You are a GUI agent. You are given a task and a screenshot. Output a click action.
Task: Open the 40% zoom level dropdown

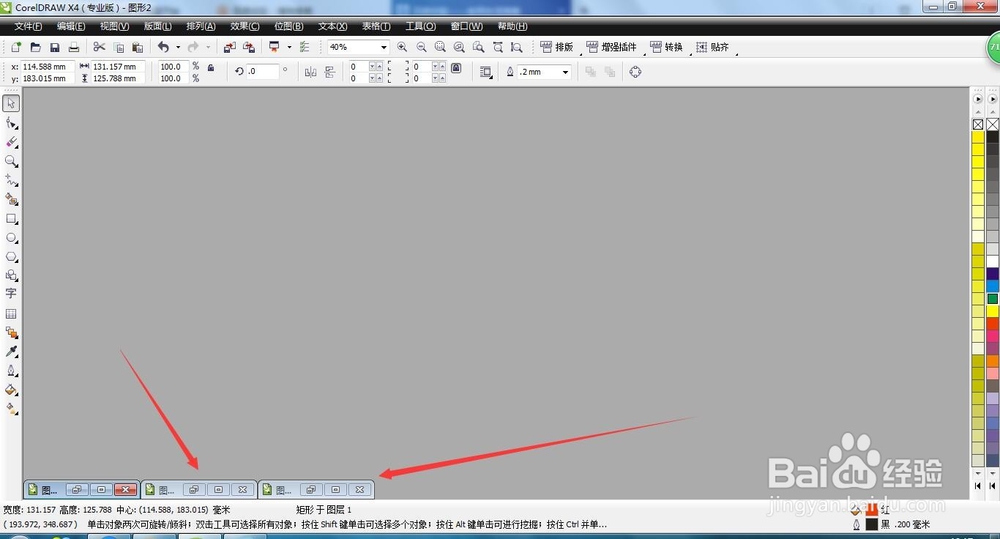point(384,47)
